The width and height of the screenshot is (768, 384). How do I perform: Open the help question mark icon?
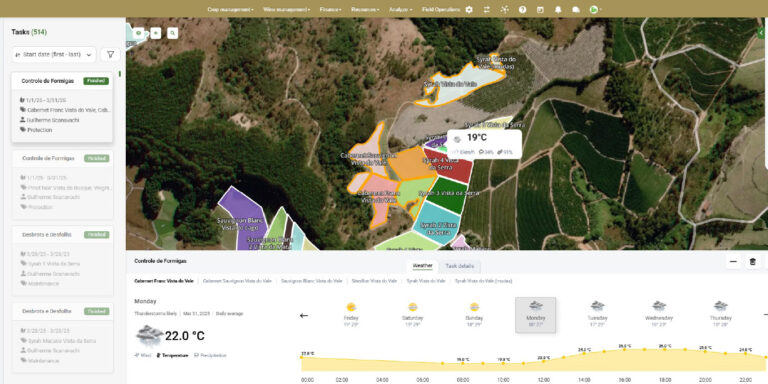point(523,9)
